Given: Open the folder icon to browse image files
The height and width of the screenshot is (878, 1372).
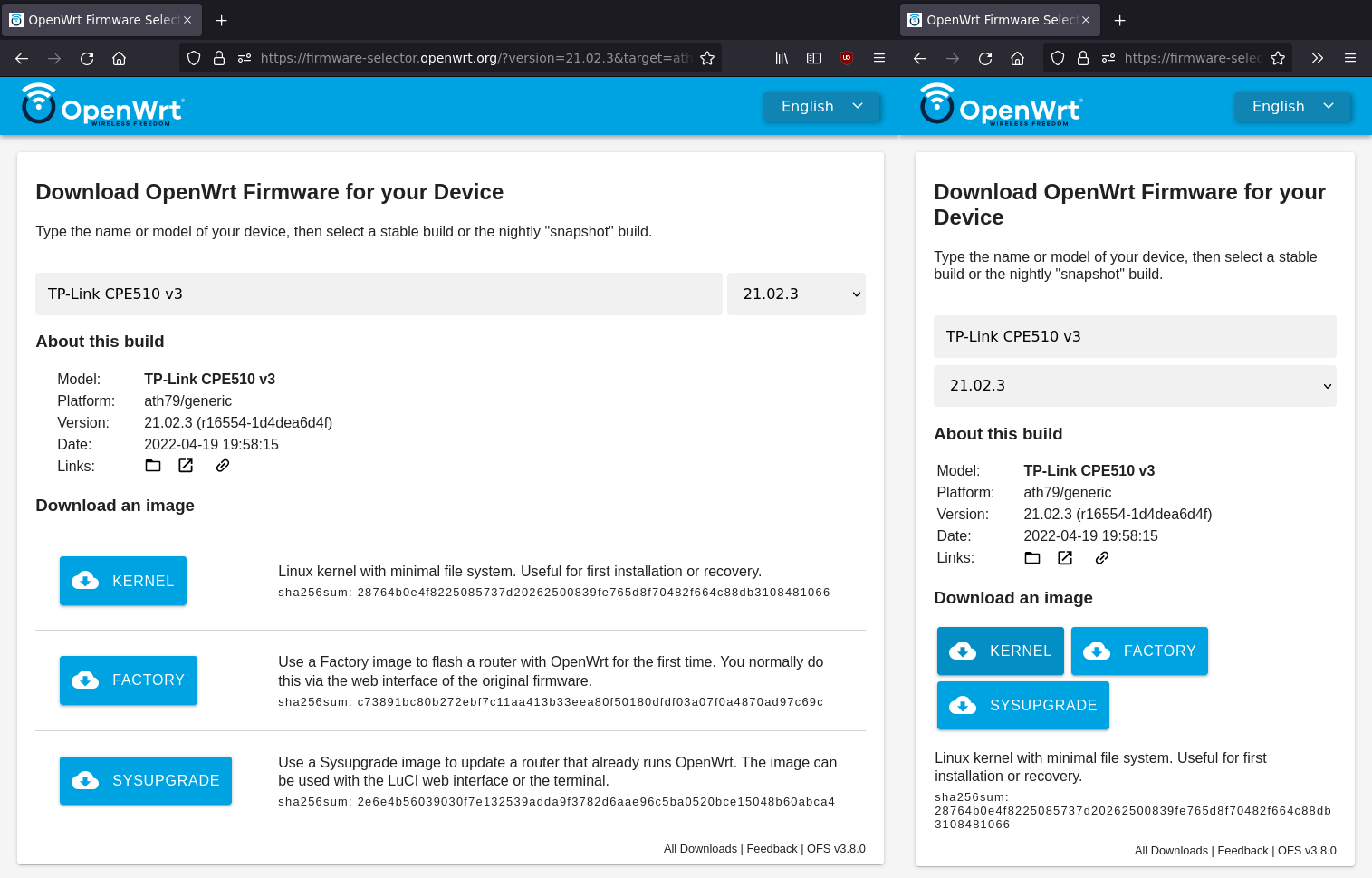Looking at the screenshot, I should [152, 465].
